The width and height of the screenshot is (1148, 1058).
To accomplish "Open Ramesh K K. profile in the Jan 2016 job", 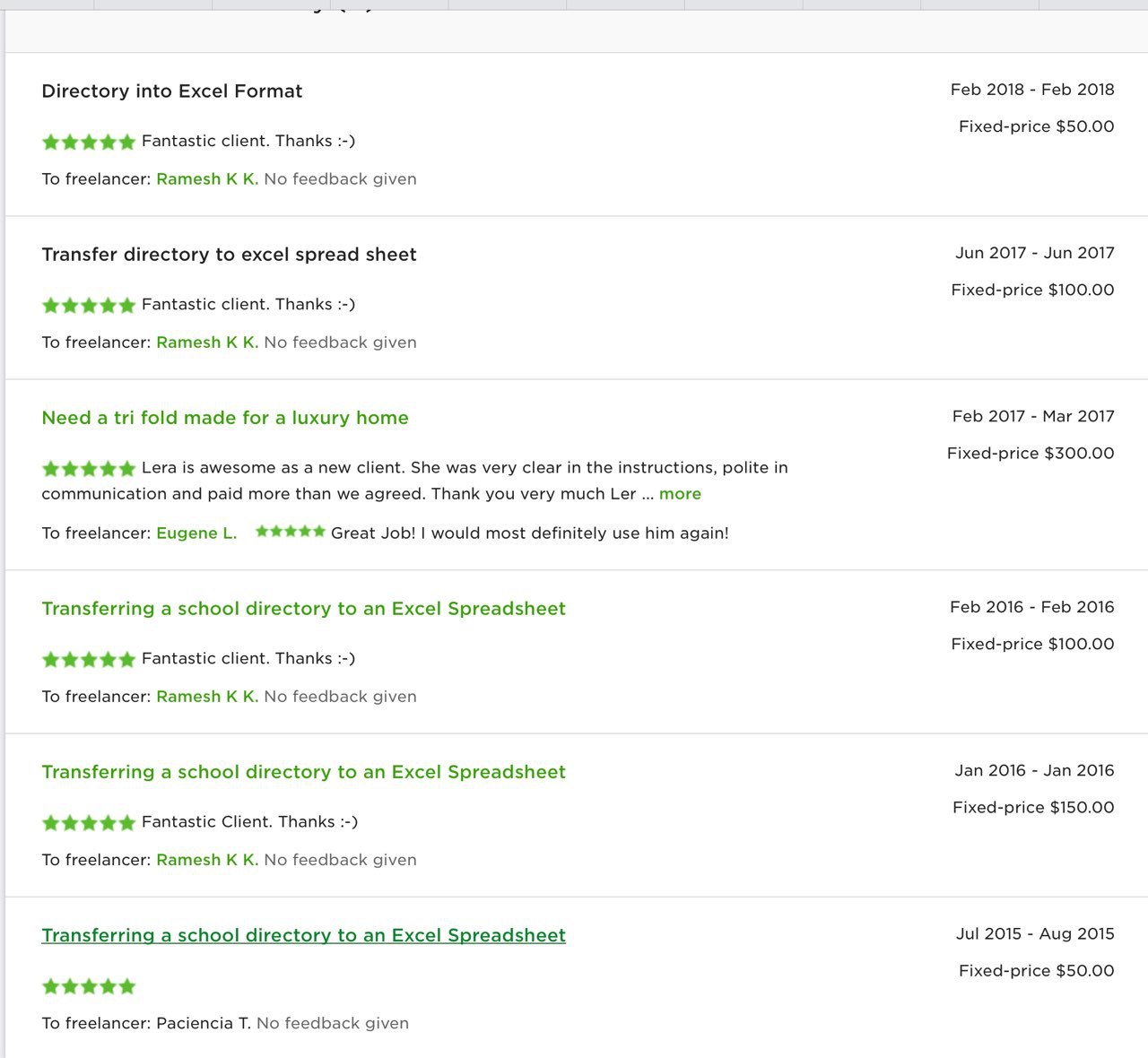I will pos(207,860).
